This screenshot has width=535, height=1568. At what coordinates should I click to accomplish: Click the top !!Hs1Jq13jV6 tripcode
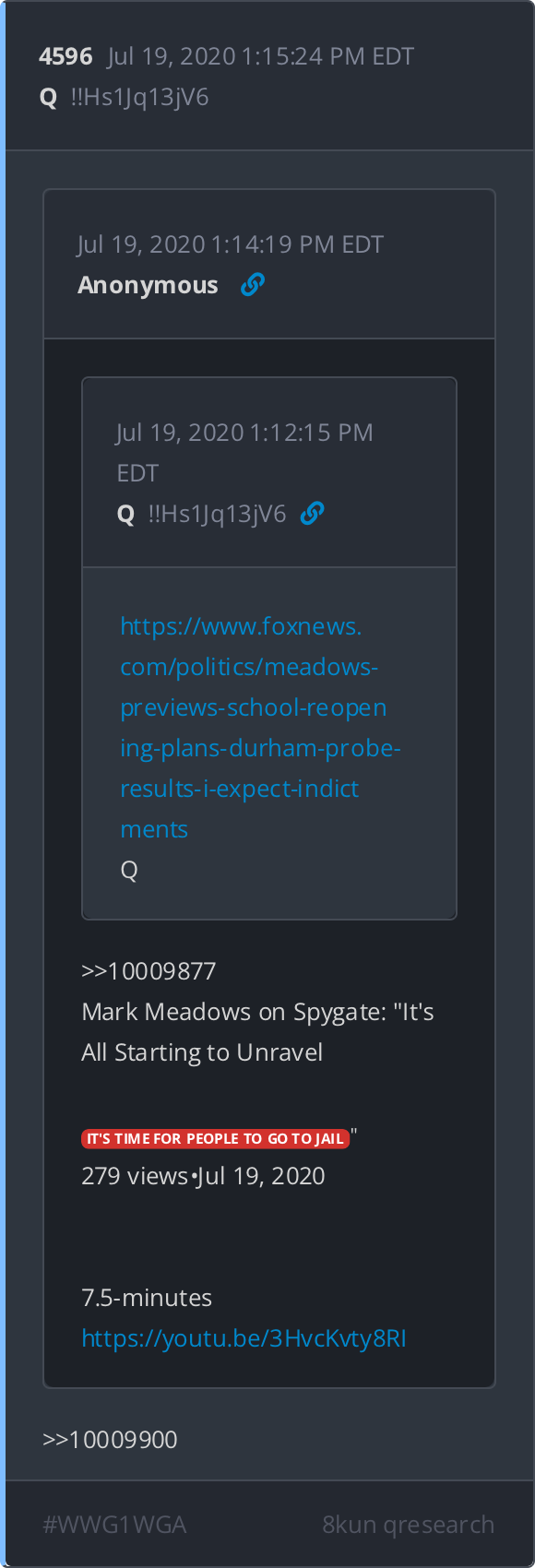[x=139, y=97]
